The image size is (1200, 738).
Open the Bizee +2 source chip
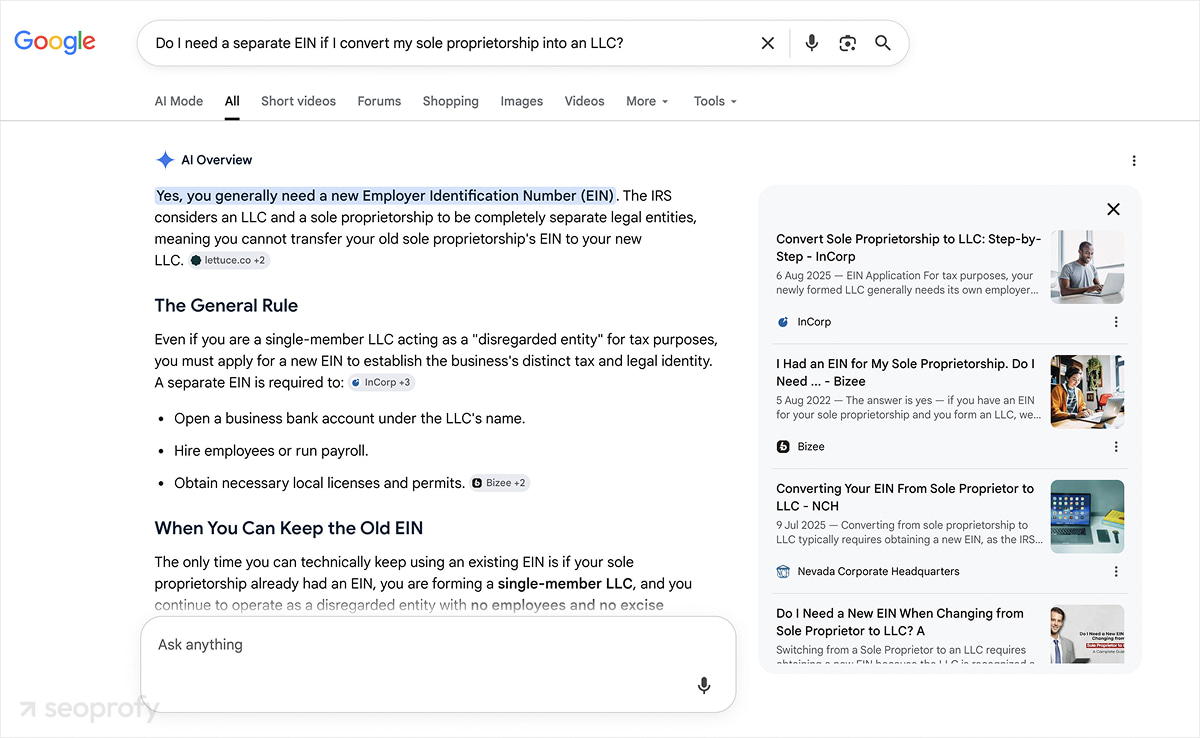(499, 483)
